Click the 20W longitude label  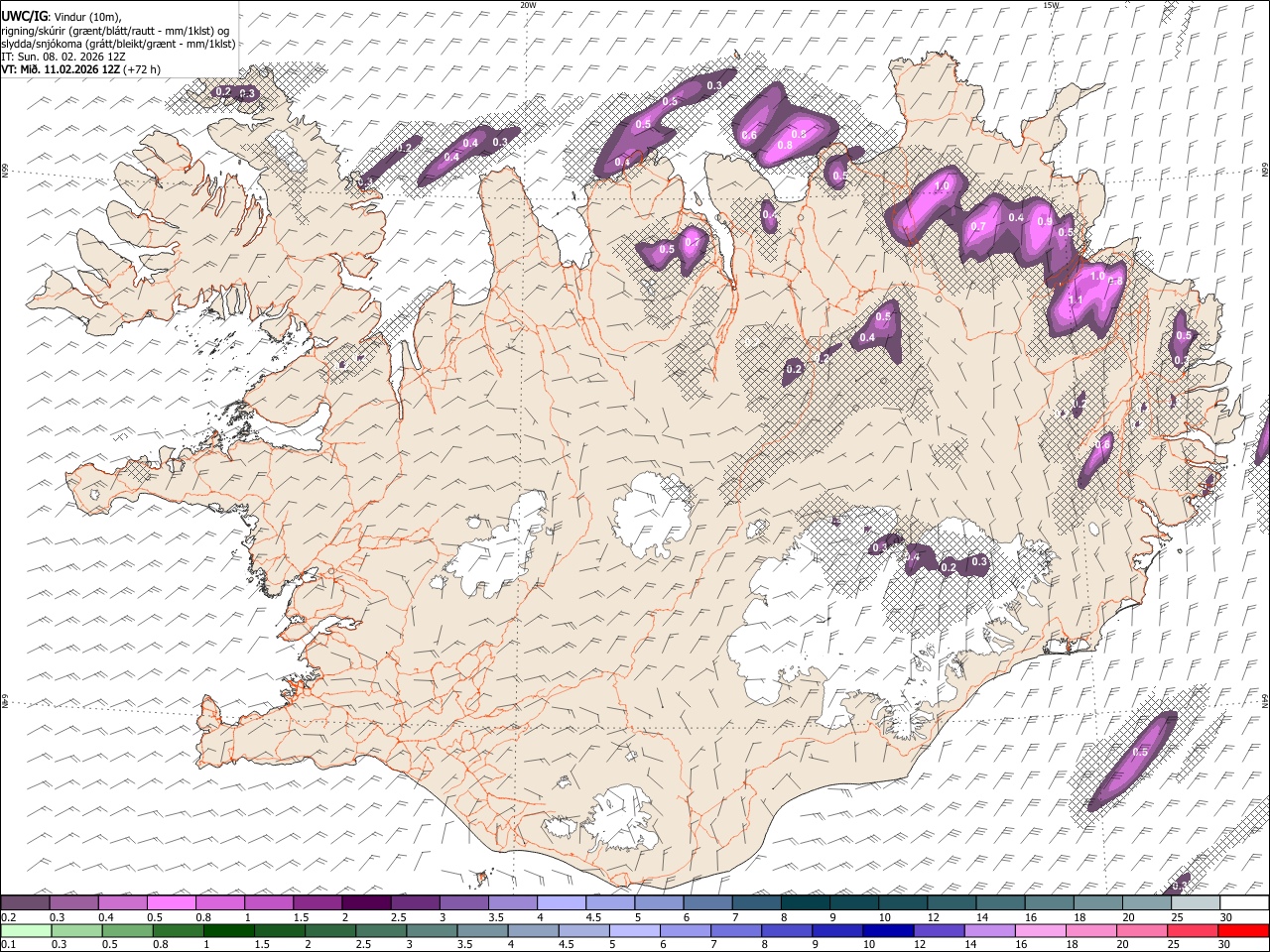(x=528, y=5)
